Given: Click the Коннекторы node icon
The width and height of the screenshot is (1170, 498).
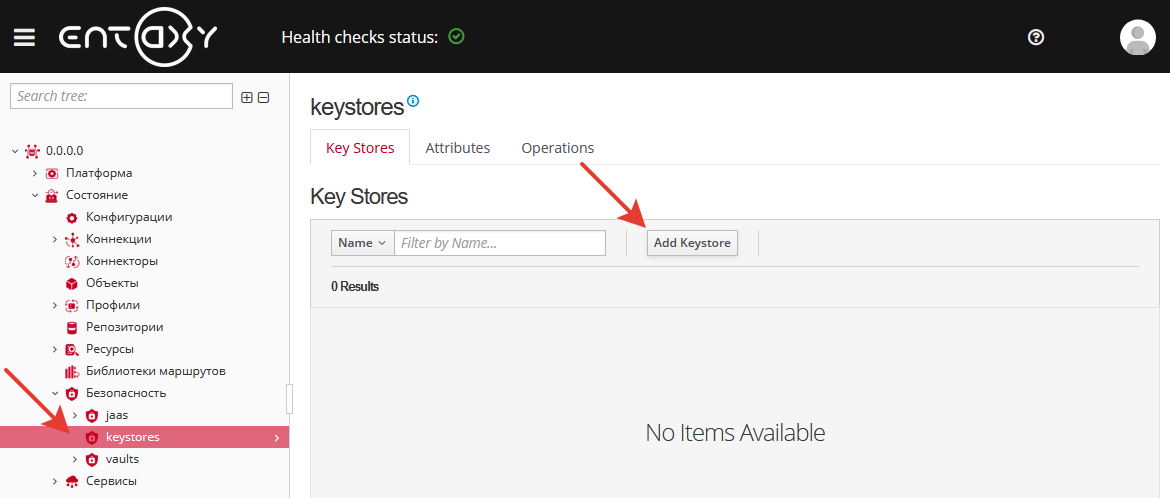Looking at the screenshot, I should click(72, 261).
